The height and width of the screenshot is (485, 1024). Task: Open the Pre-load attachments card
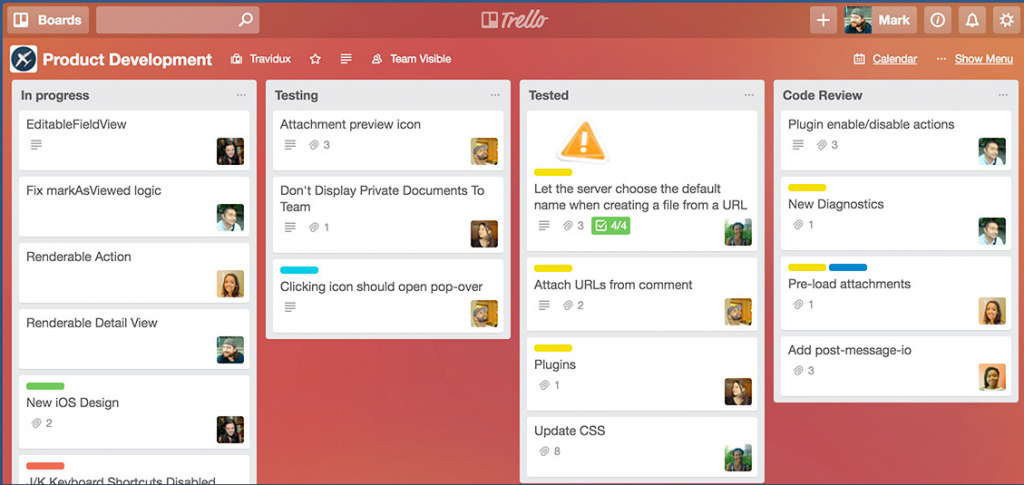pos(896,293)
